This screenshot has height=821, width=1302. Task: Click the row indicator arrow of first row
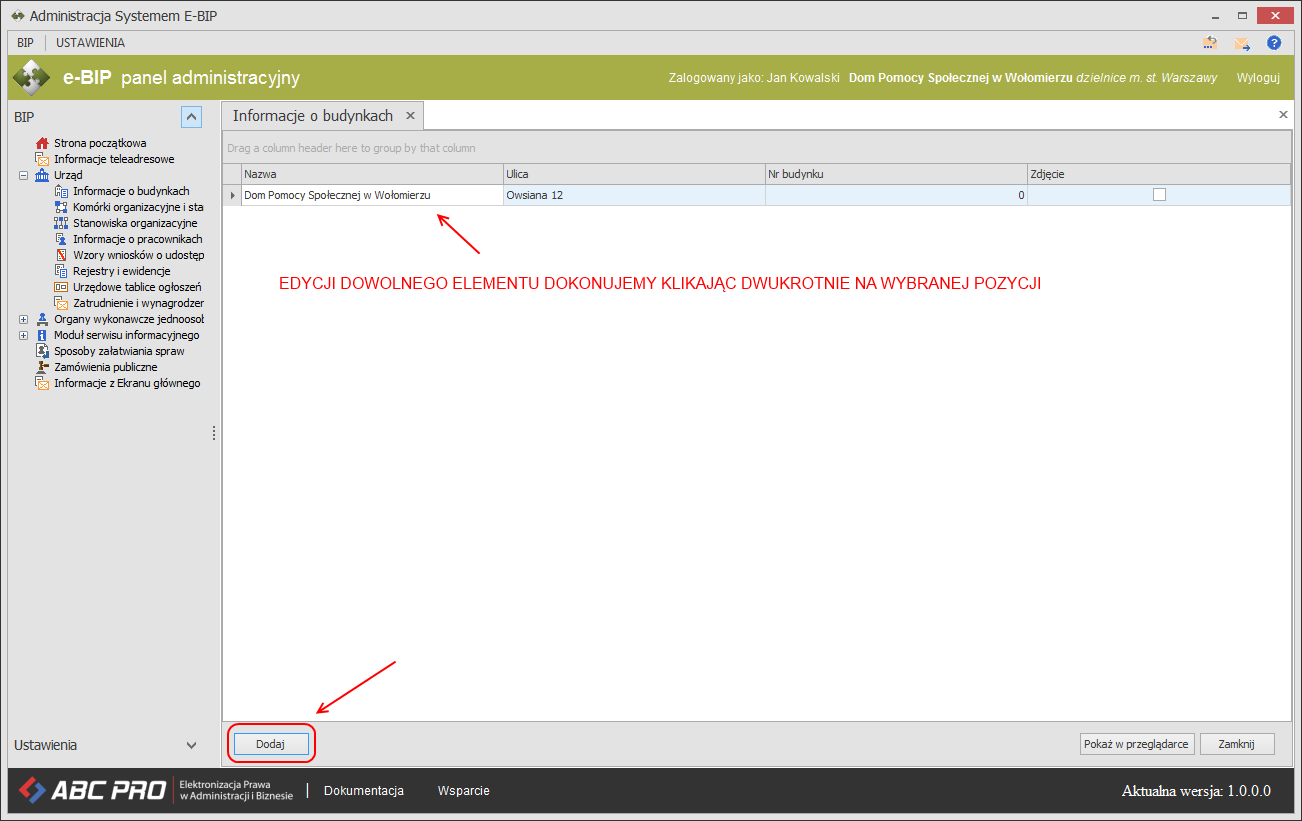[232, 195]
